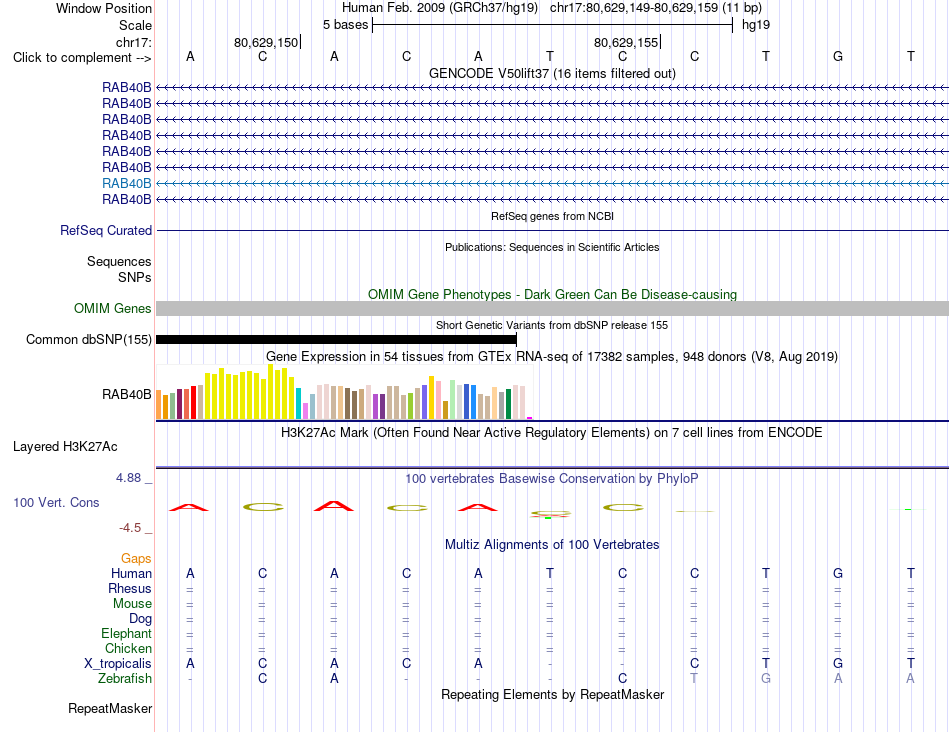Click the 'Zebrafish' species label

pos(125,678)
